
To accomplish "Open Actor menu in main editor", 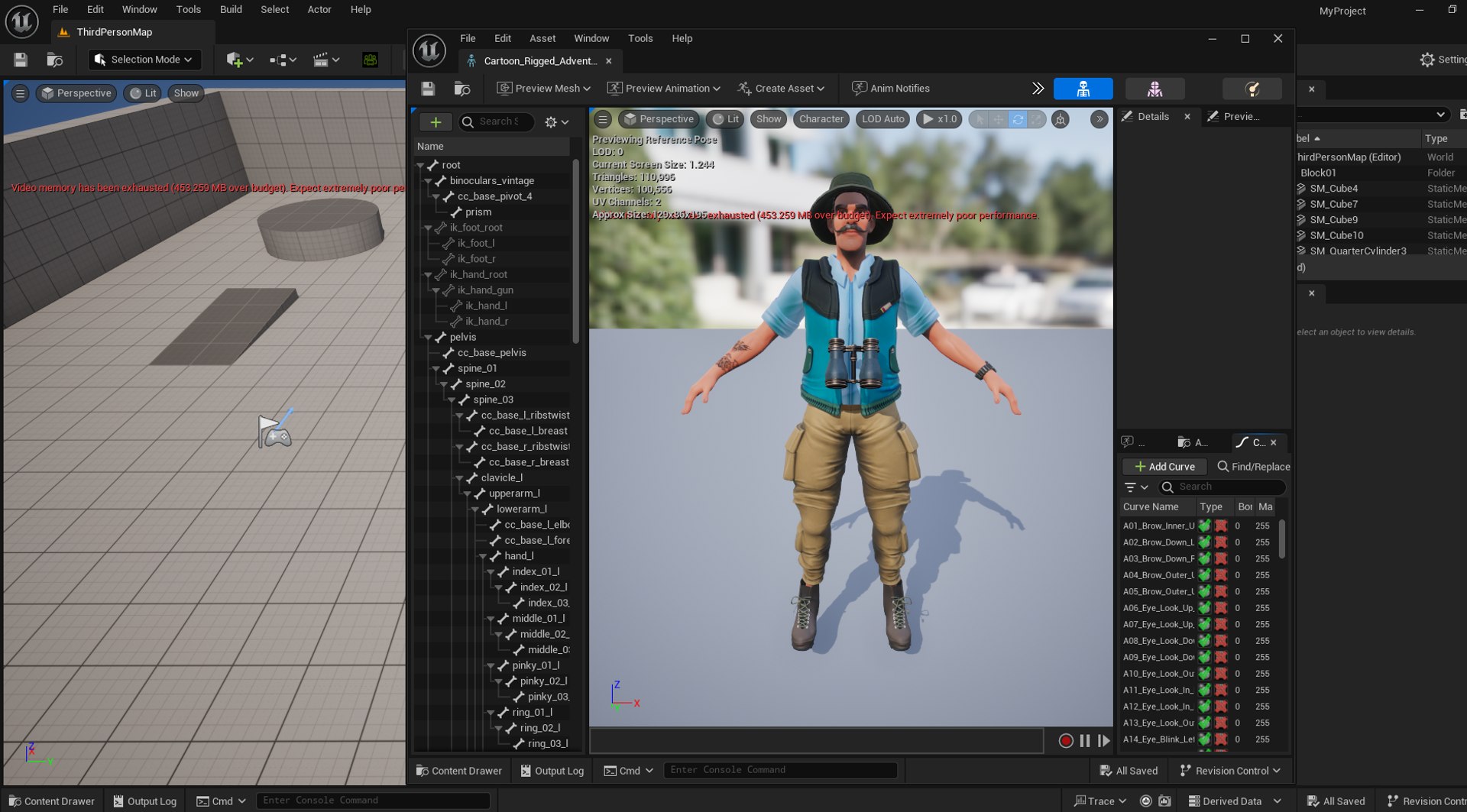I will point(319,9).
